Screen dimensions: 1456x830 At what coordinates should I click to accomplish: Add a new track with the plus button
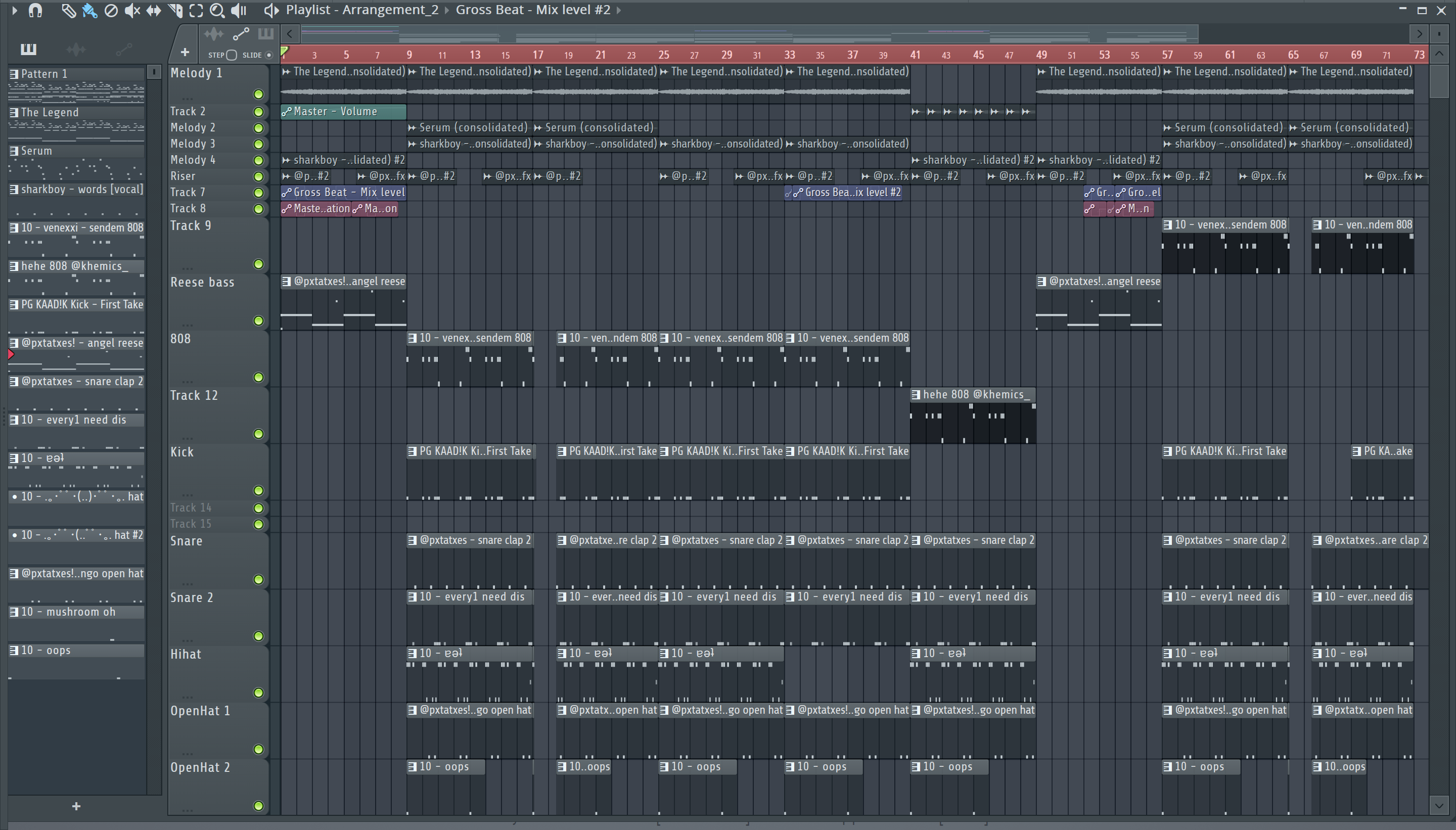coord(185,53)
